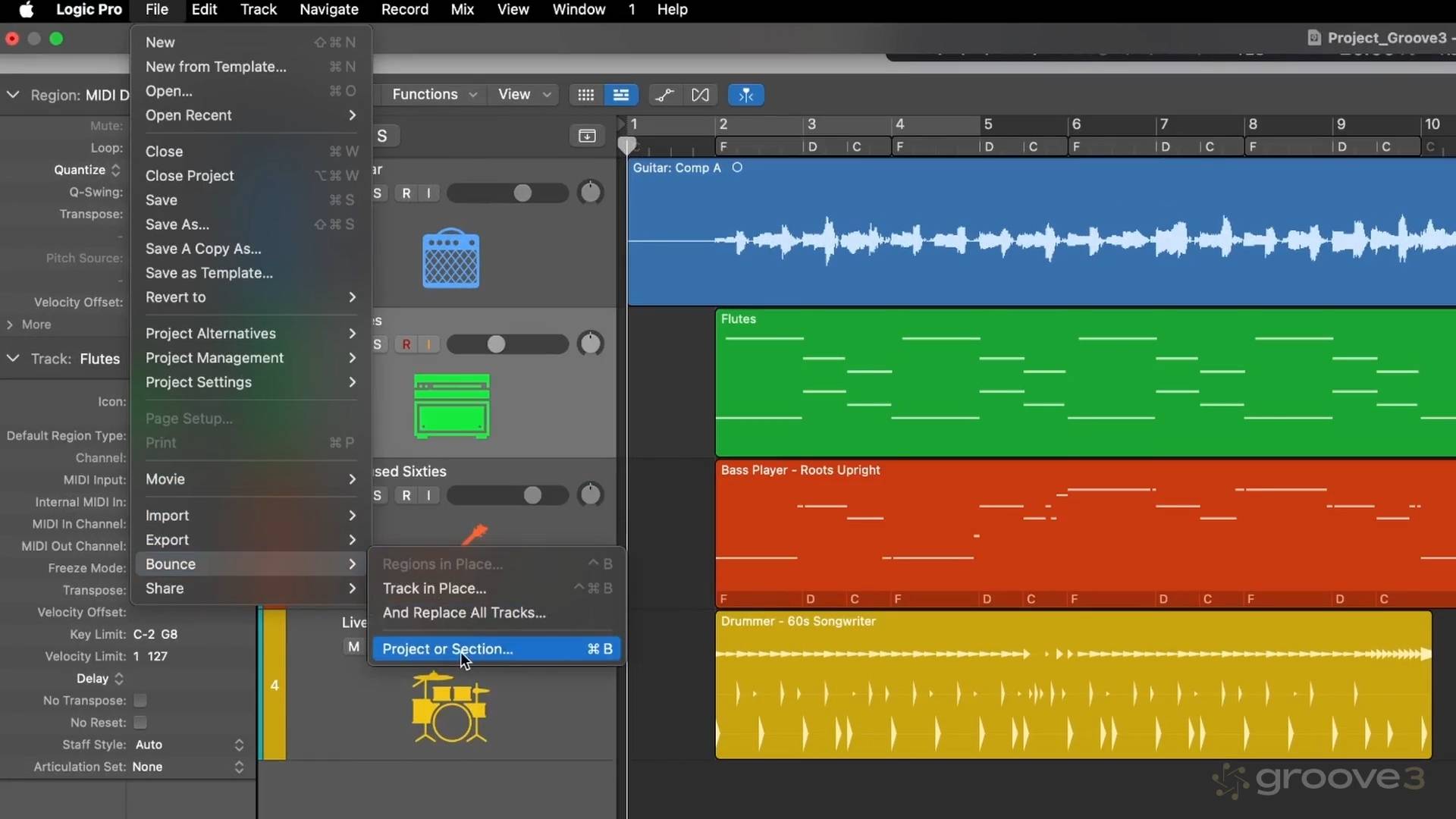Click the project document icon in title bar
Image resolution: width=1456 pixels, height=819 pixels.
(1314, 38)
